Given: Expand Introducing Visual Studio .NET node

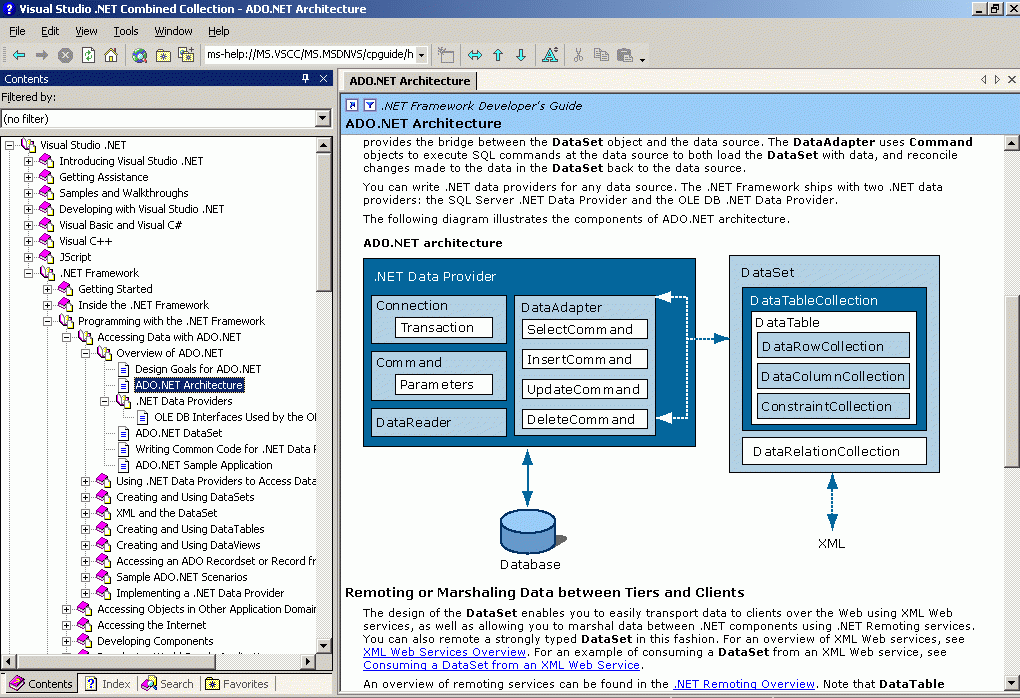Looking at the screenshot, I should (28, 161).
